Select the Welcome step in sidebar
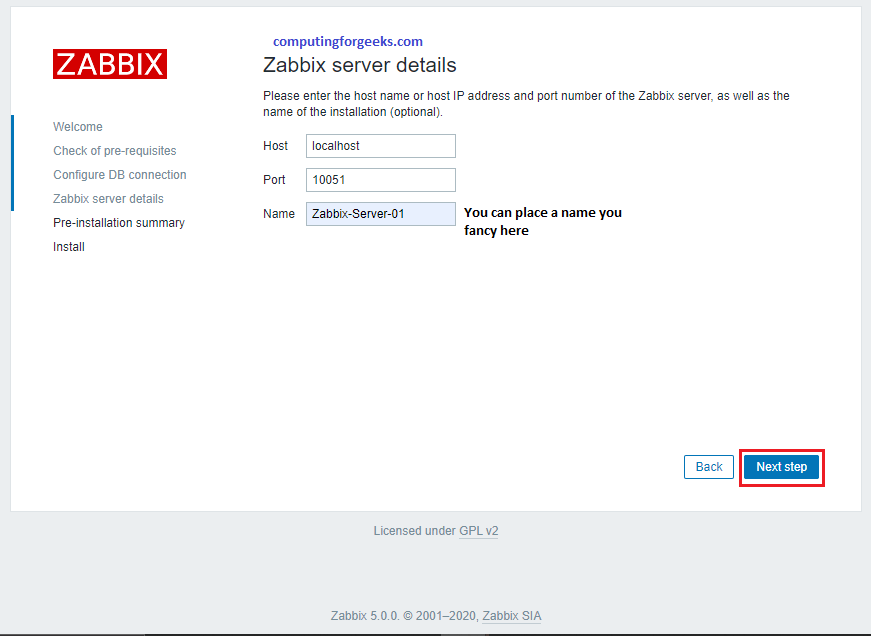Image resolution: width=871 pixels, height=636 pixels. [78, 127]
